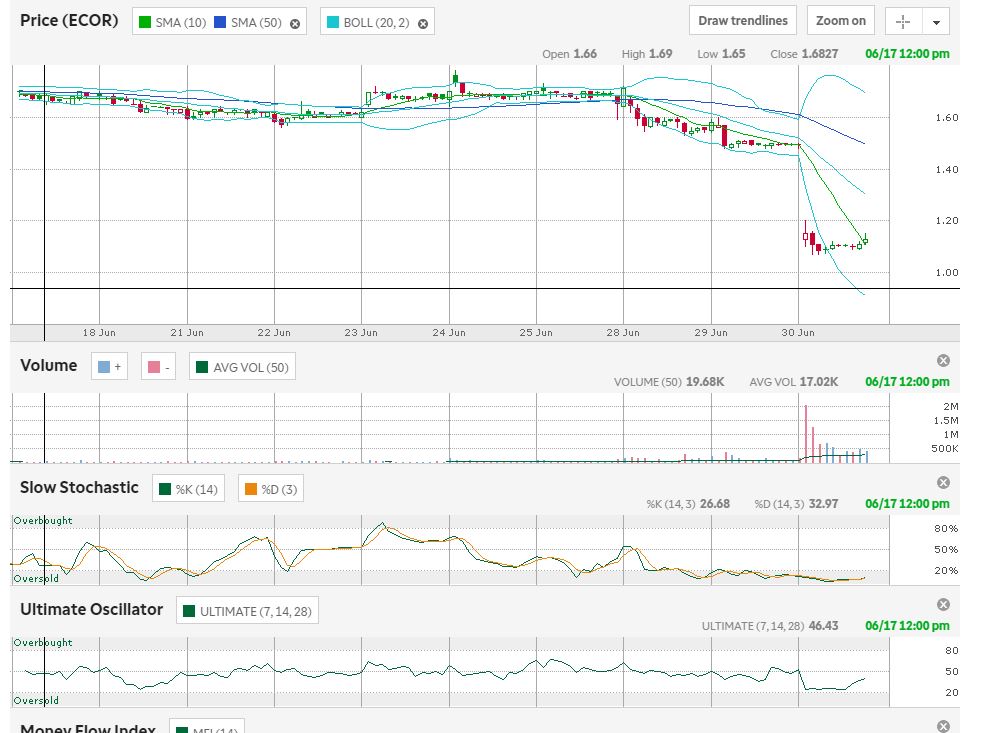
Task: Remove the SMA moving average overlay
Action: 295,23
